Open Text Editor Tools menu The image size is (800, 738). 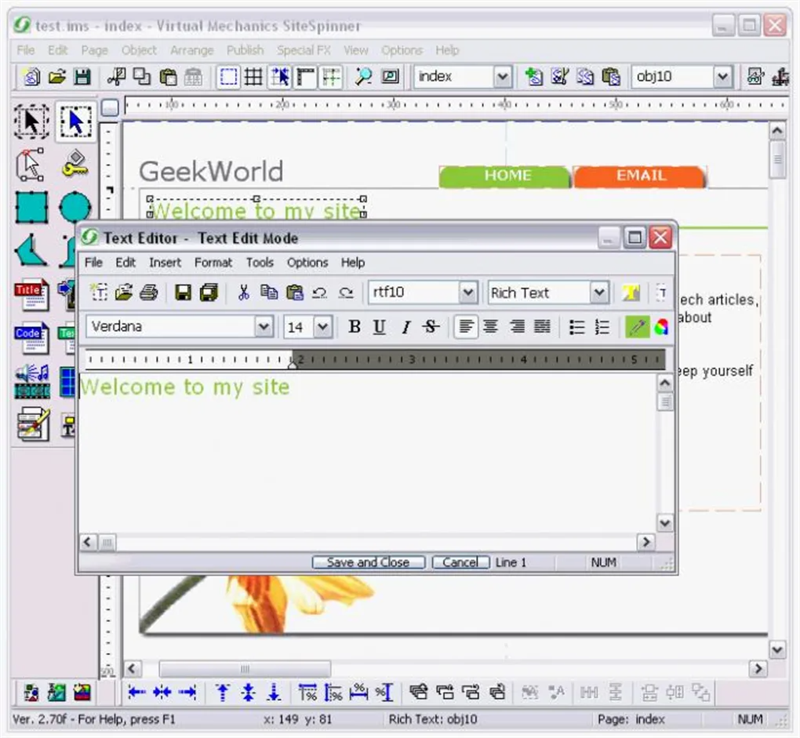tap(260, 262)
